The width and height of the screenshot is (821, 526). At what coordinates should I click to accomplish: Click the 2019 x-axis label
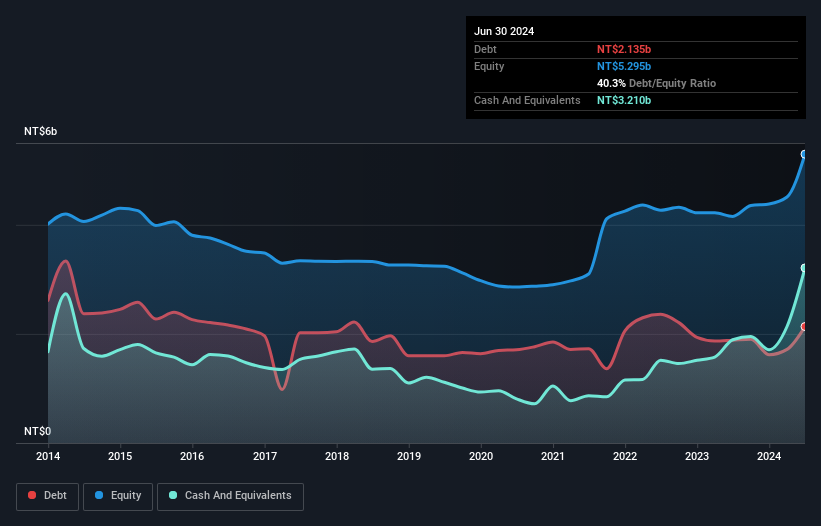[x=409, y=456]
